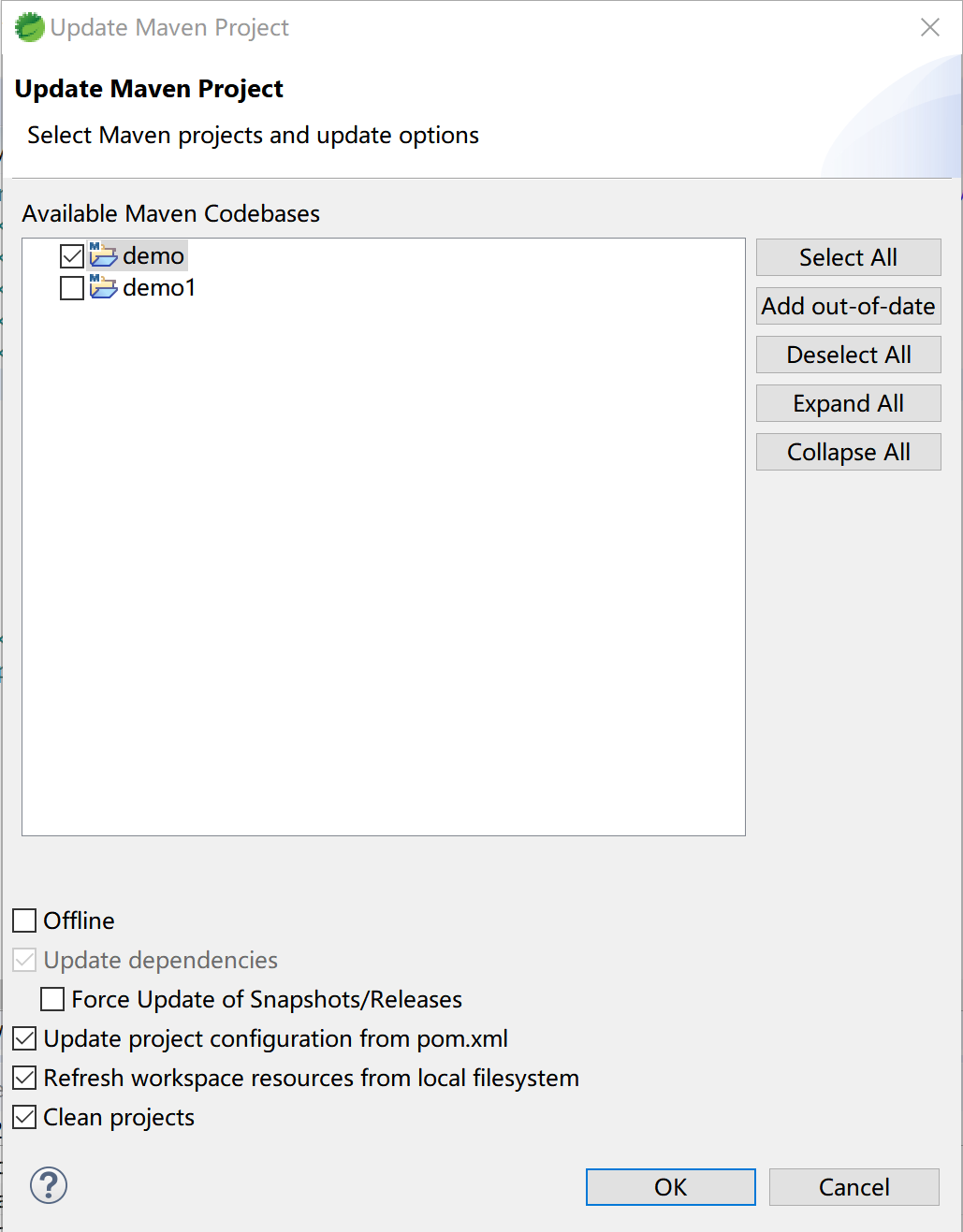Click the help question mark icon

click(49, 1185)
